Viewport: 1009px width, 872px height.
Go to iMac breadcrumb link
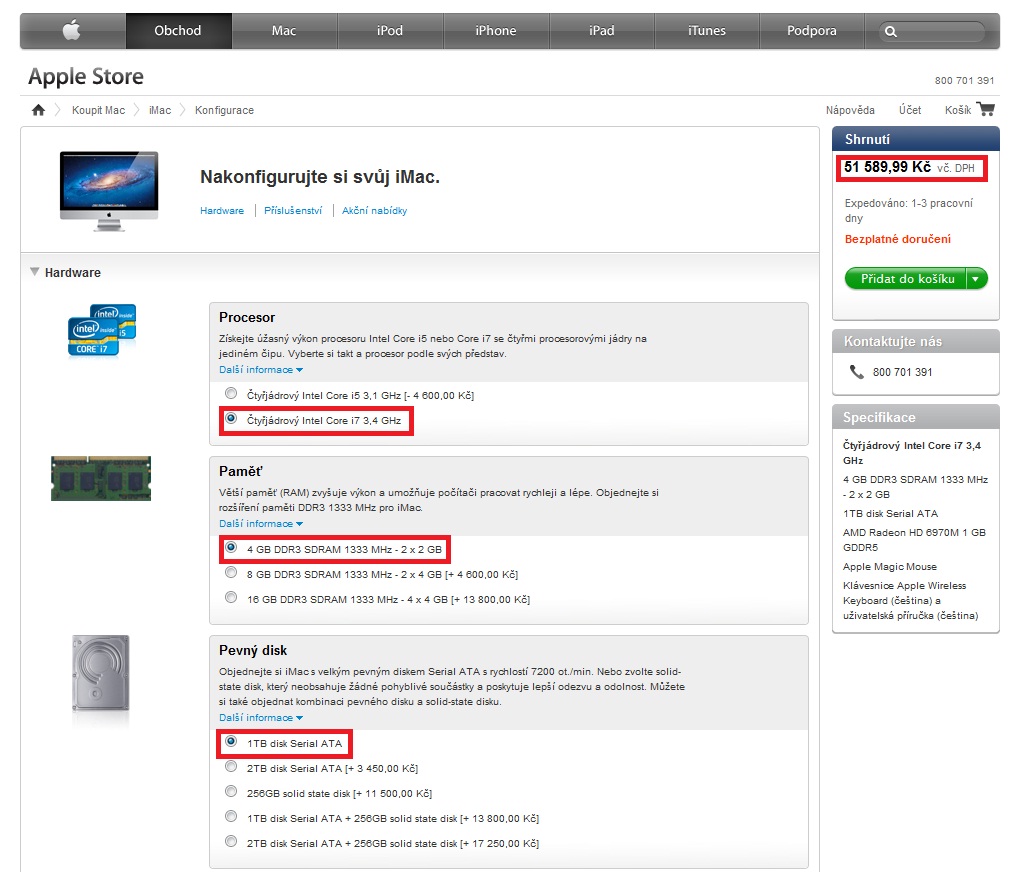pyautogui.click(x=160, y=110)
